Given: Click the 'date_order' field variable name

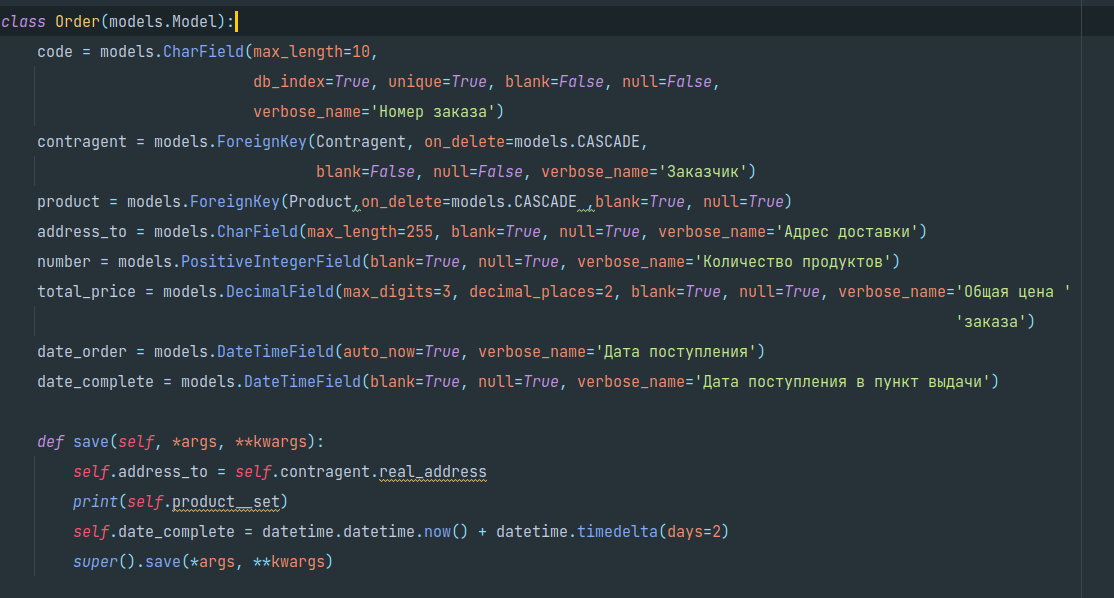Looking at the screenshot, I should [82, 352].
